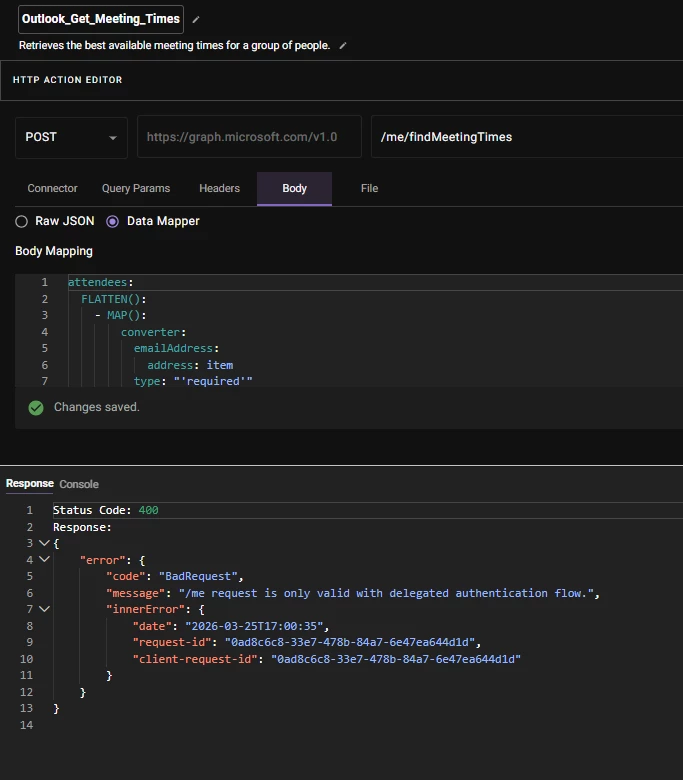Click the "code": "BadRequest" line

coord(175,577)
